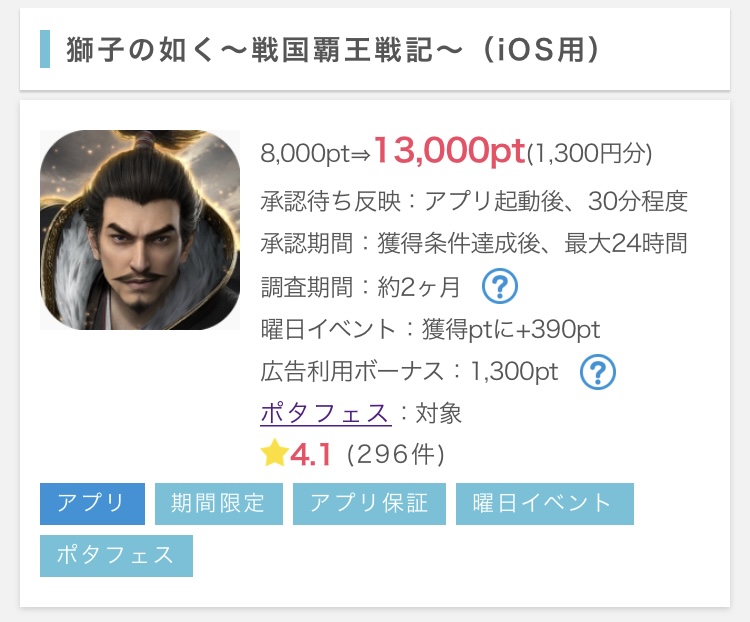
Task: Click the yellow star rating icon
Action: click(274, 454)
